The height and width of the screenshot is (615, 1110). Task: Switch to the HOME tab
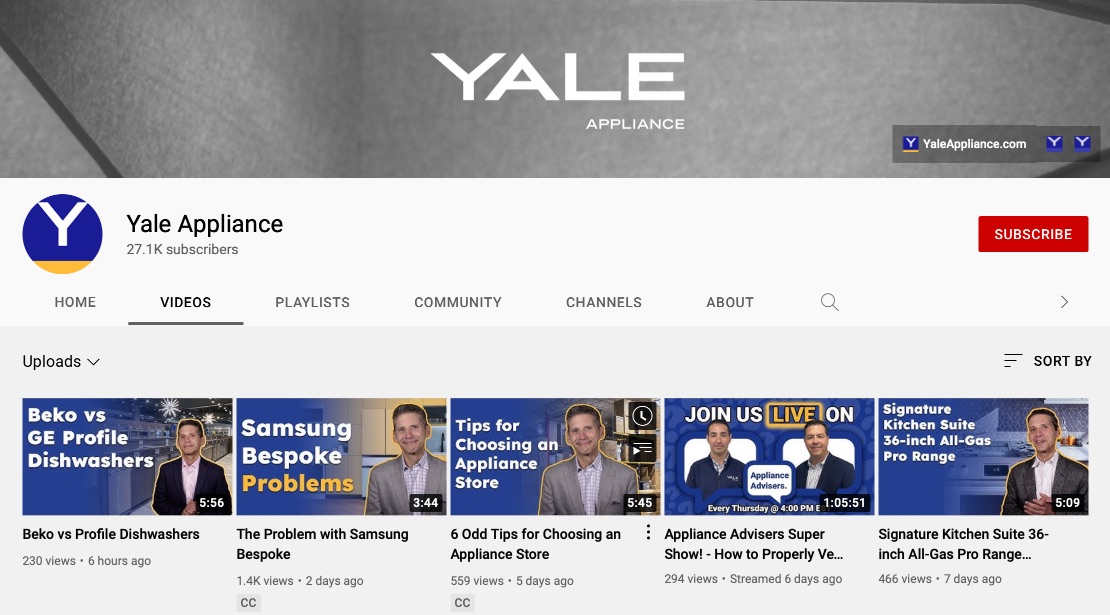[x=75, y=302]
